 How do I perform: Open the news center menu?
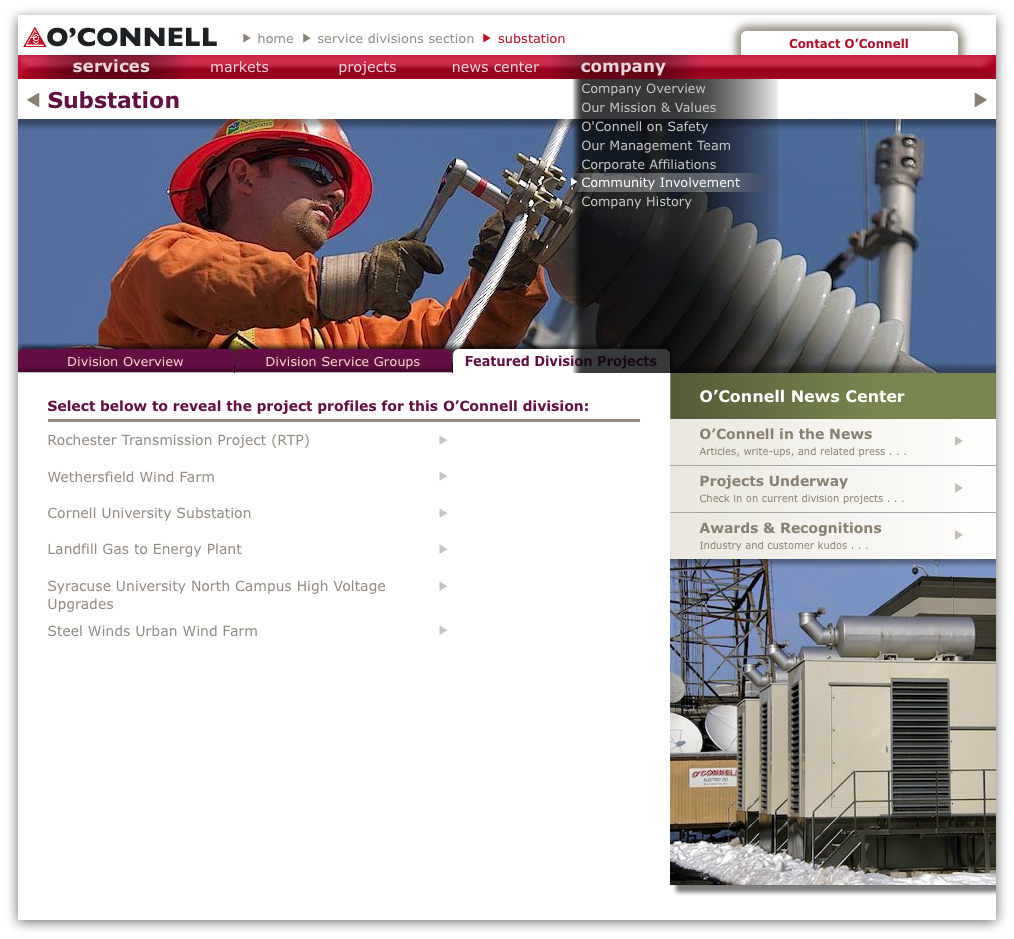pos(495,67)
